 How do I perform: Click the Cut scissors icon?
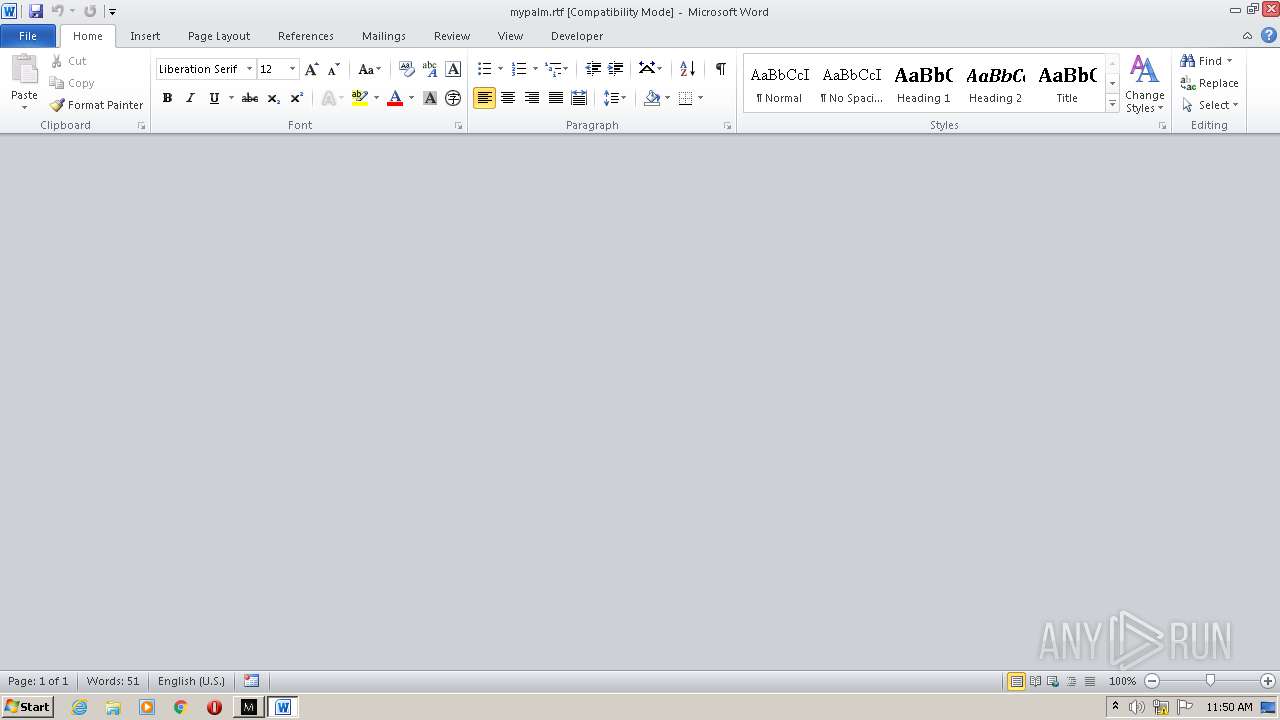pyautogui.click(x=57, y=61)
